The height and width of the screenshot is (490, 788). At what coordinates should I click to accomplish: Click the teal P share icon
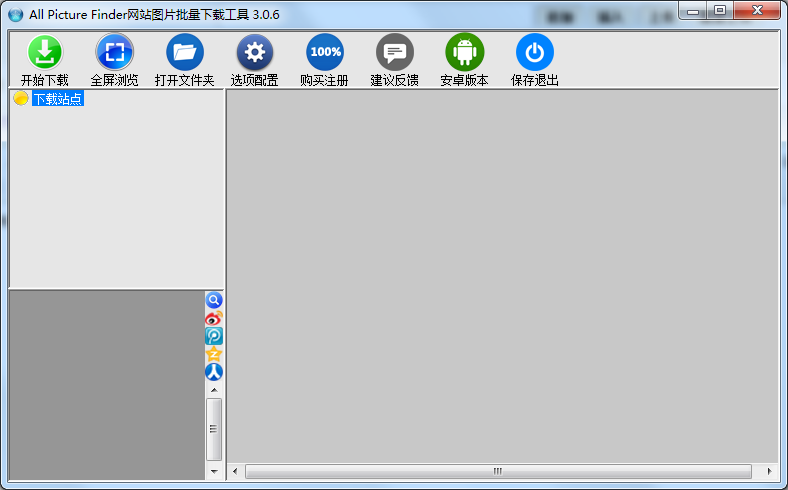pos(214,336)
